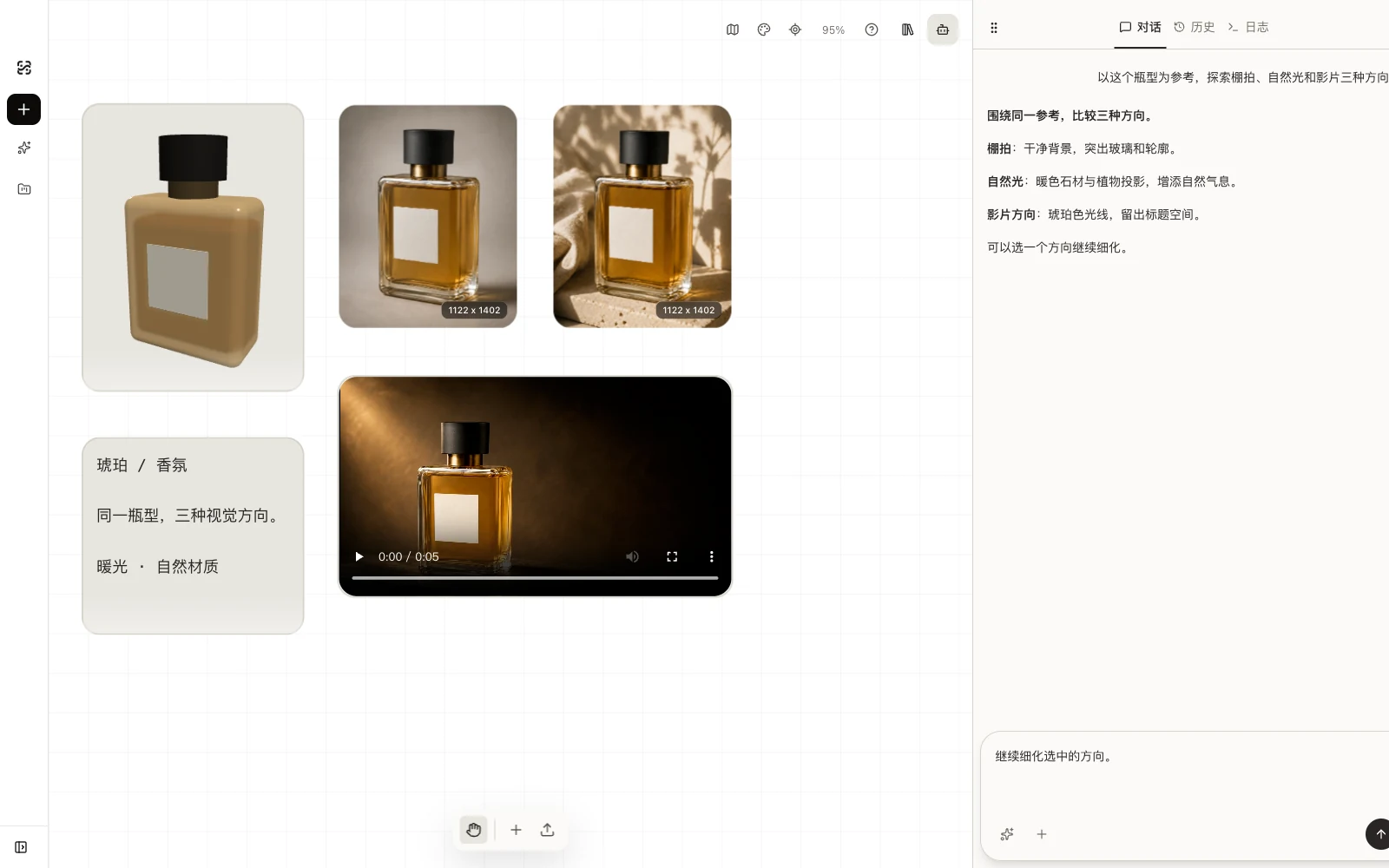Select the hand pan tool
The image size is (1389, 868).
473,830
